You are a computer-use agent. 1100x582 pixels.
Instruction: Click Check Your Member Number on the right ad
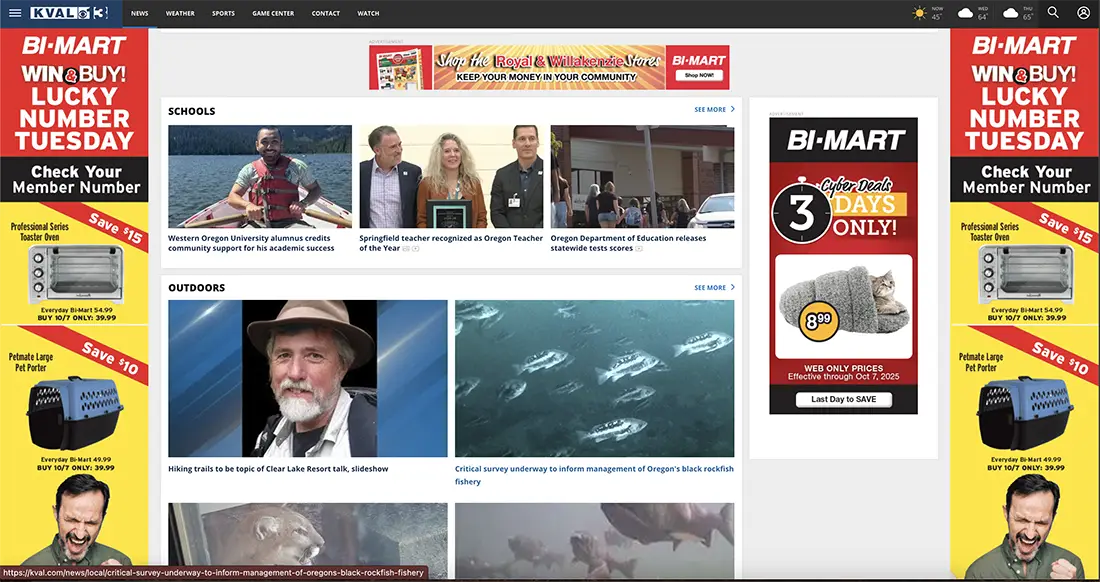click(x=1026, y=180)
